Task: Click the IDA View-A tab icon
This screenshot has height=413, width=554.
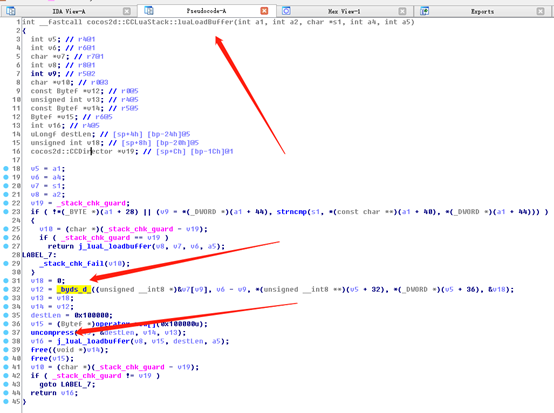Action: [x=11, y=11]
